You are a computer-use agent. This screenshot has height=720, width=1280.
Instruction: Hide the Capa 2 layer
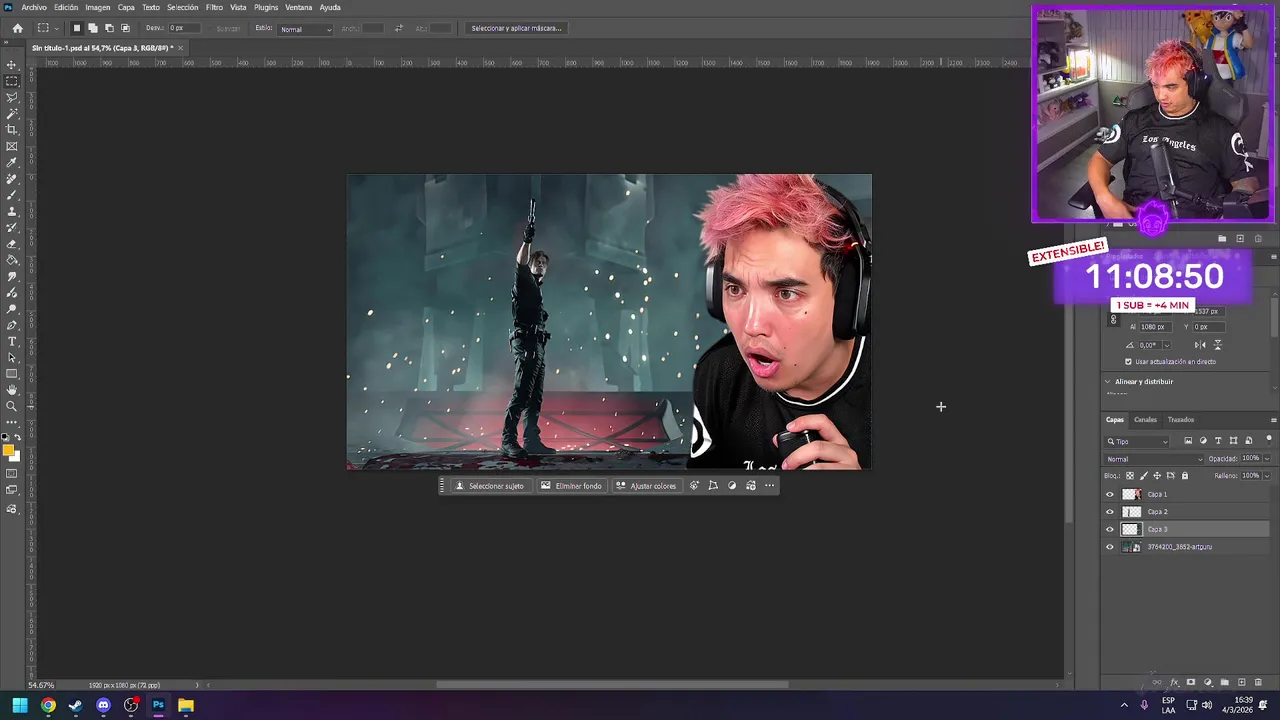point(1109,512)
